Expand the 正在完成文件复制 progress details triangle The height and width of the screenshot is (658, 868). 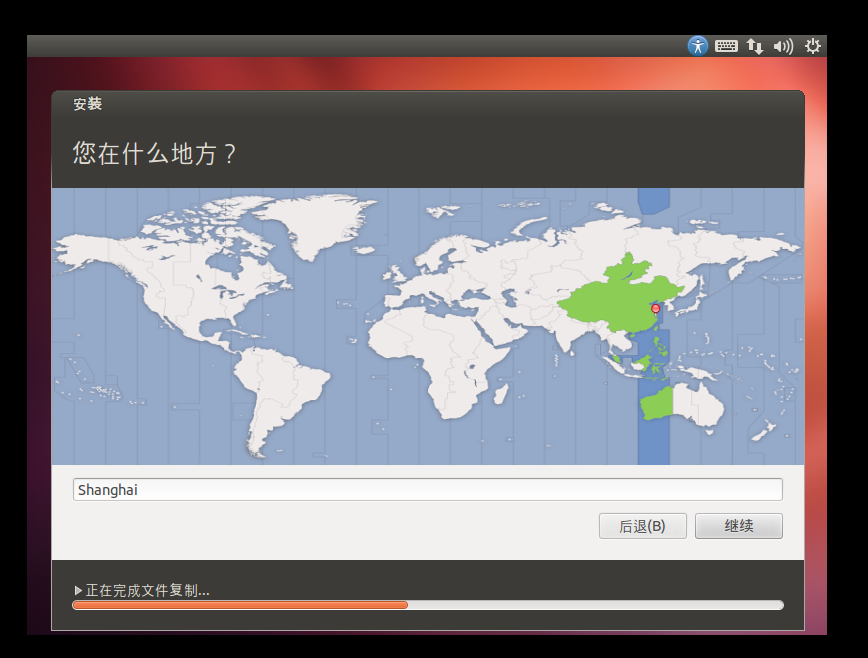coord(78,589)
